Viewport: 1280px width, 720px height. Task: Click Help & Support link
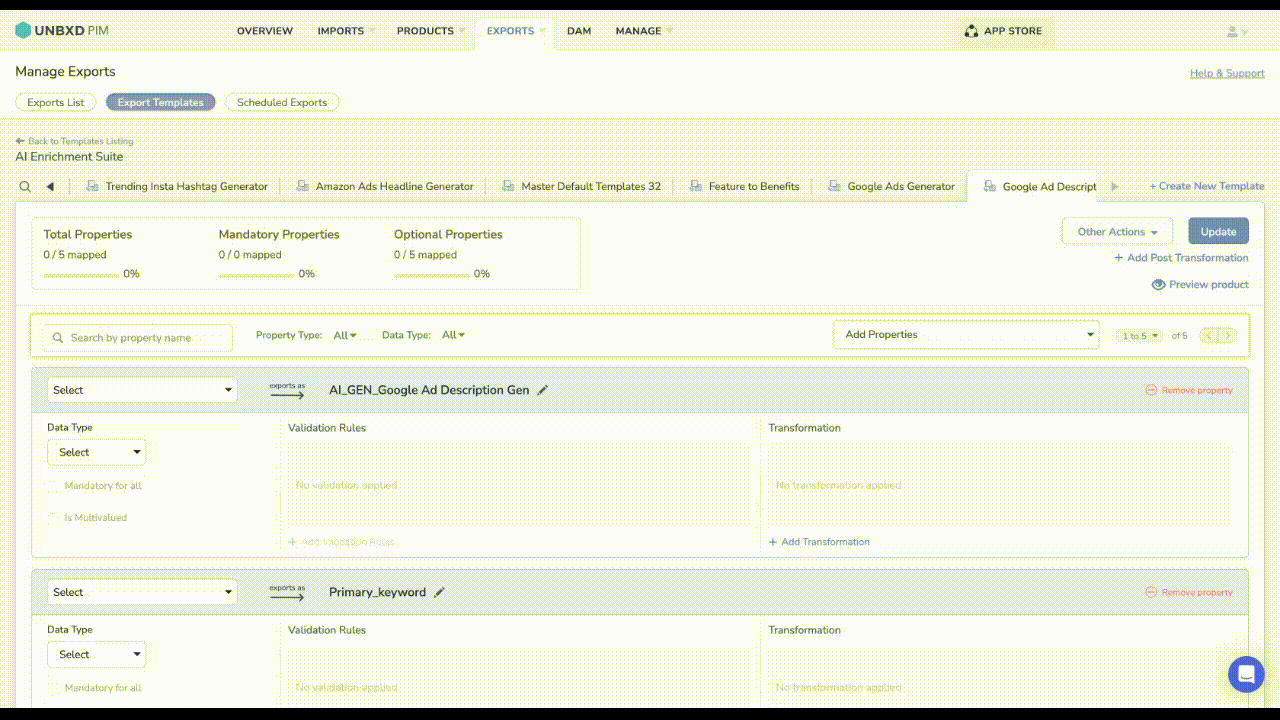1227,73
